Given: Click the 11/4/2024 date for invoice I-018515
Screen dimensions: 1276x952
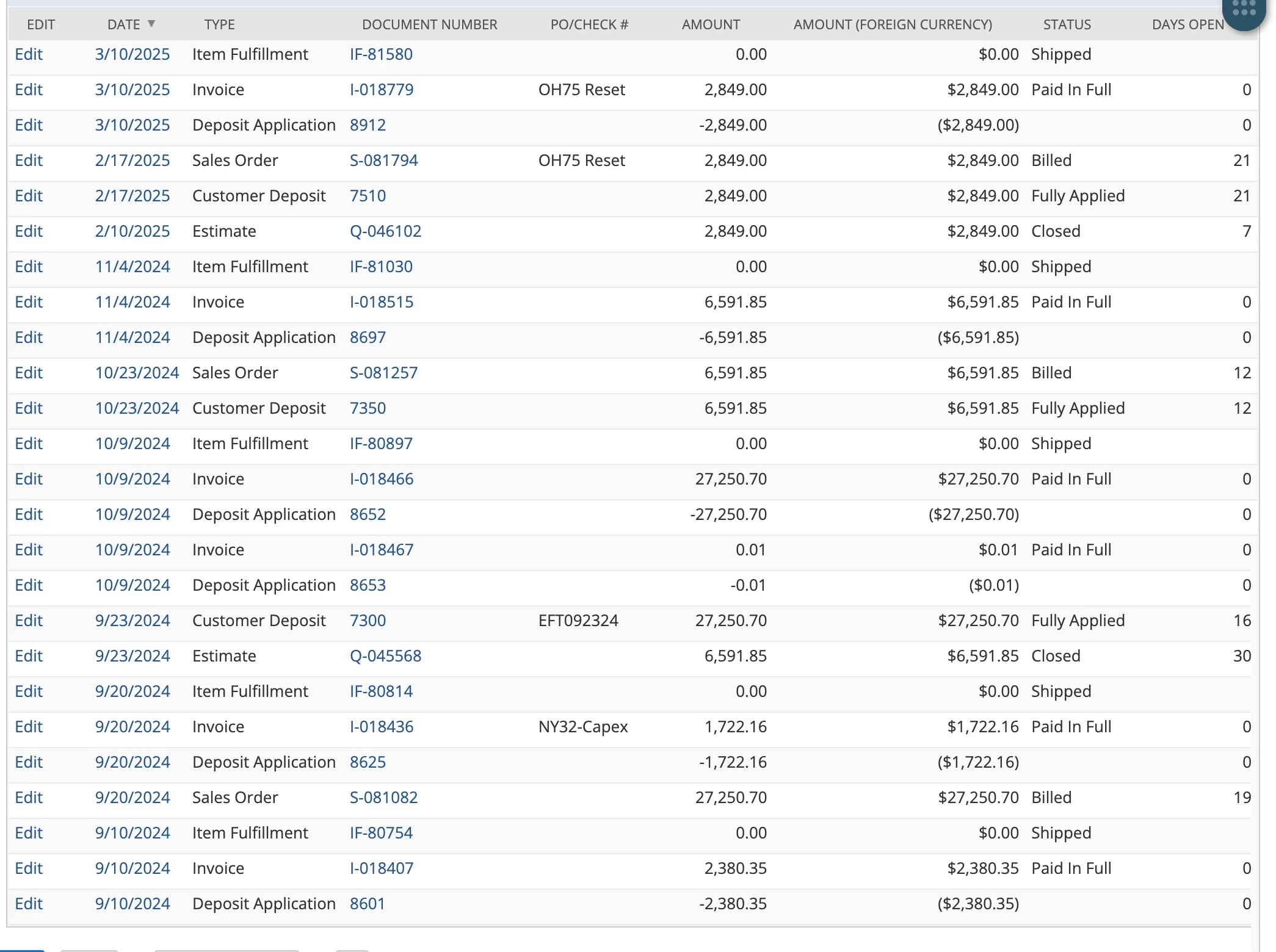Looking at the screenshot, I should point(132,302).
